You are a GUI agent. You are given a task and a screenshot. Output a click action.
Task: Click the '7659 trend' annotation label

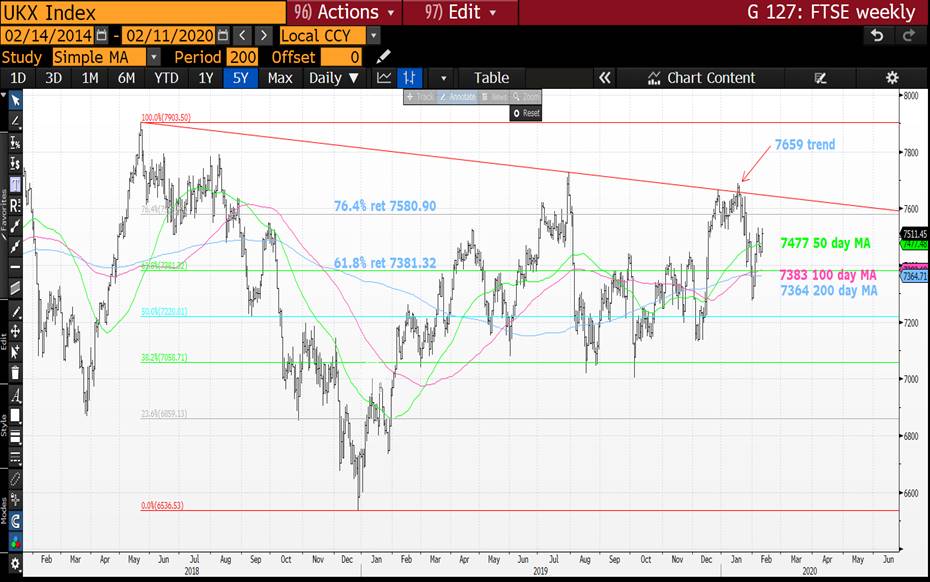click(x=805, y=145)
